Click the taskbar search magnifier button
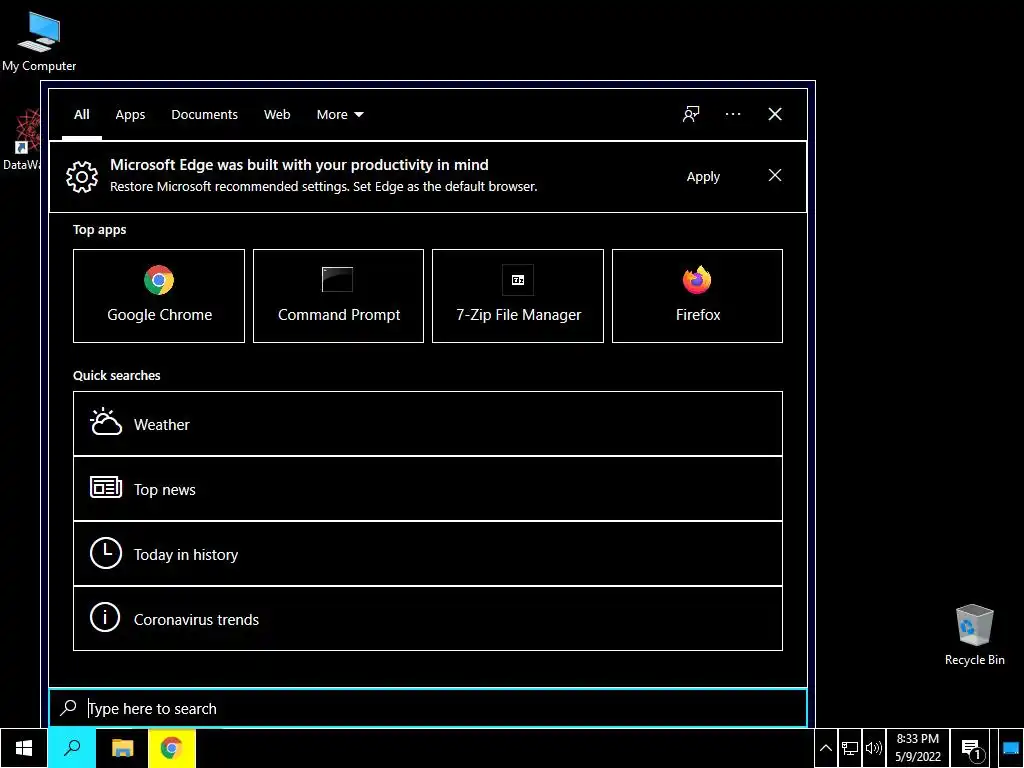This screenshot has height=768, width=1024. click(x=72, y=748)
